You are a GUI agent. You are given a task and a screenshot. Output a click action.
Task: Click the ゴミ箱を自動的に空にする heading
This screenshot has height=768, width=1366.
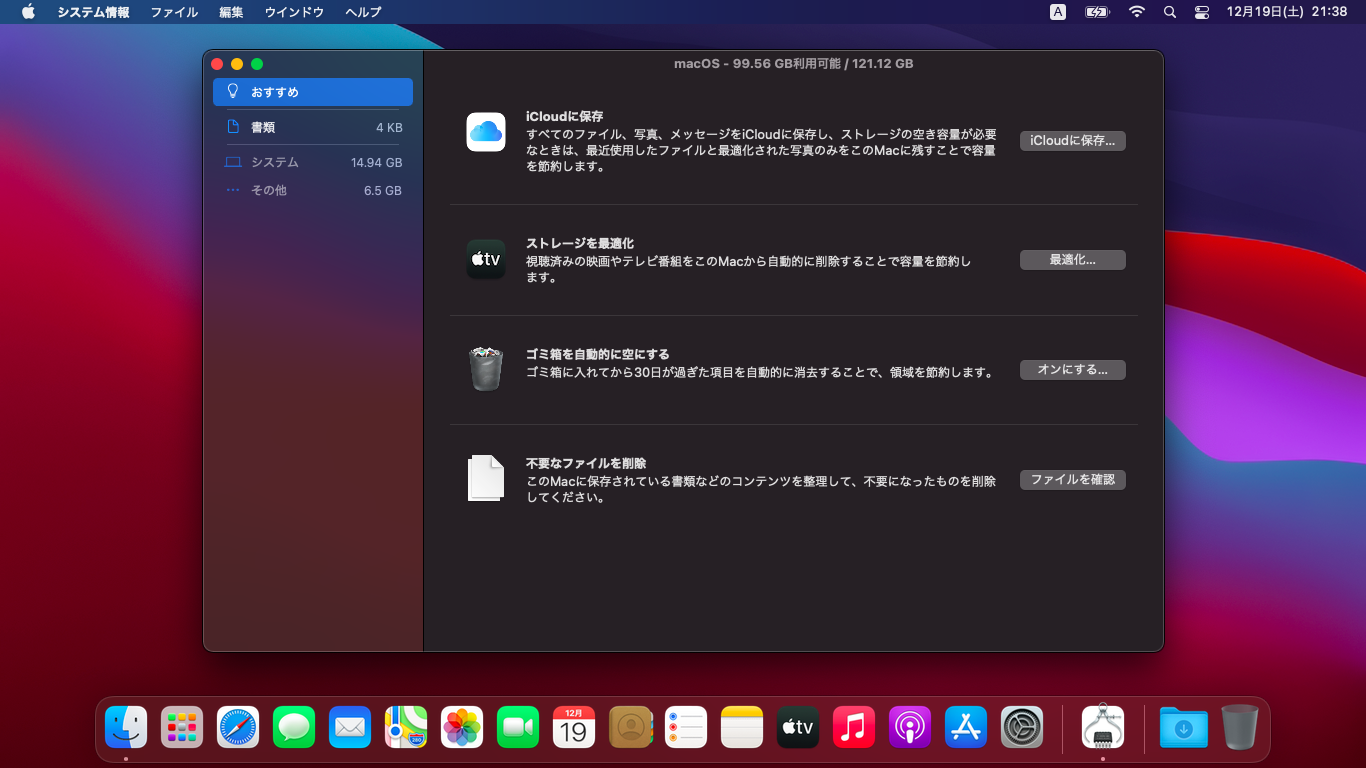[598, 354]
